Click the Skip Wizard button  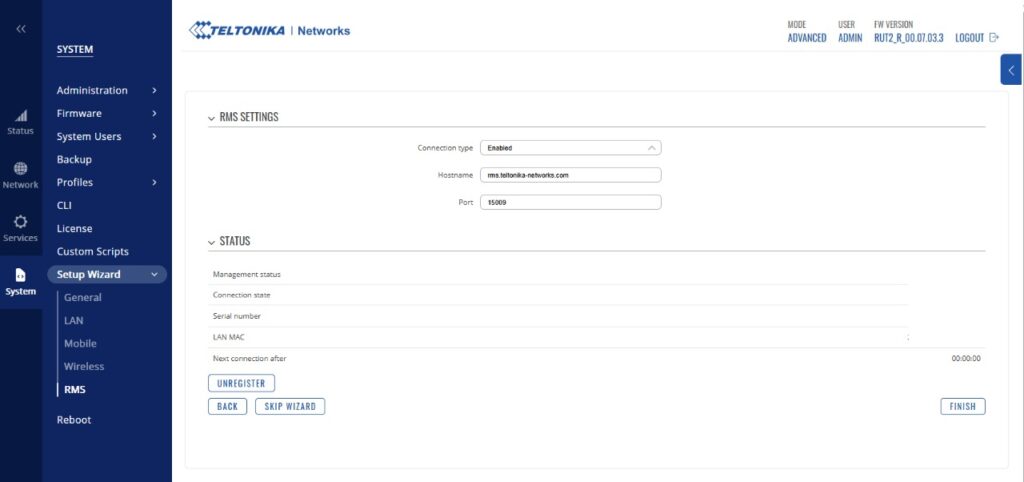coord(290,406)
